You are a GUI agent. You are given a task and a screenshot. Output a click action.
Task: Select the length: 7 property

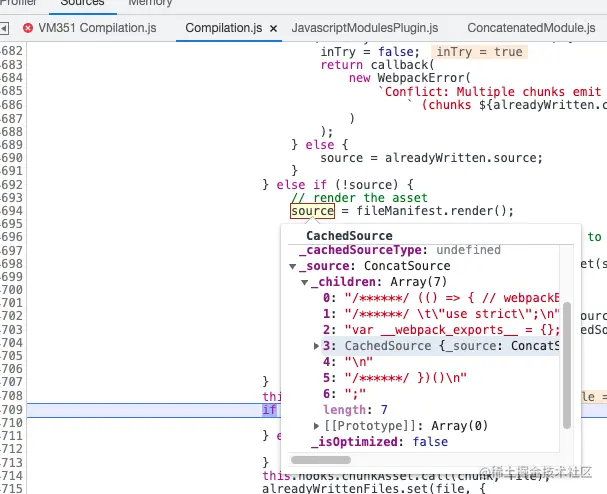(x=355, y=410)
